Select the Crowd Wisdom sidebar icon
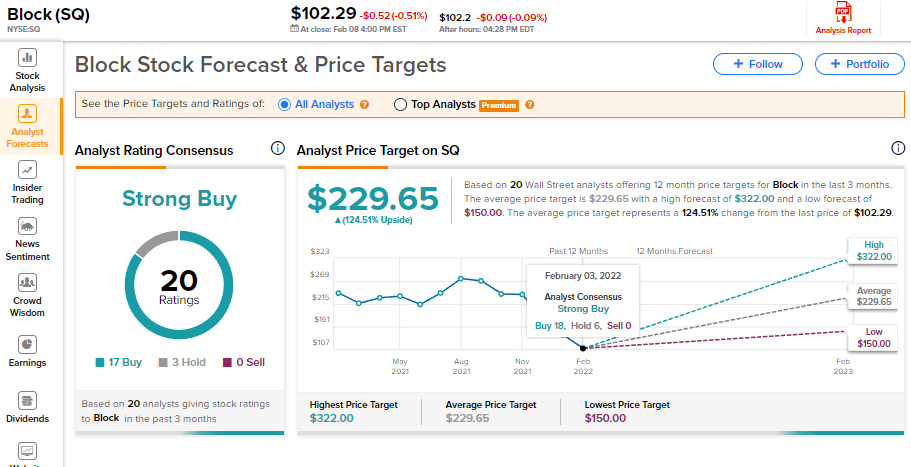 (x=28, y=283)
